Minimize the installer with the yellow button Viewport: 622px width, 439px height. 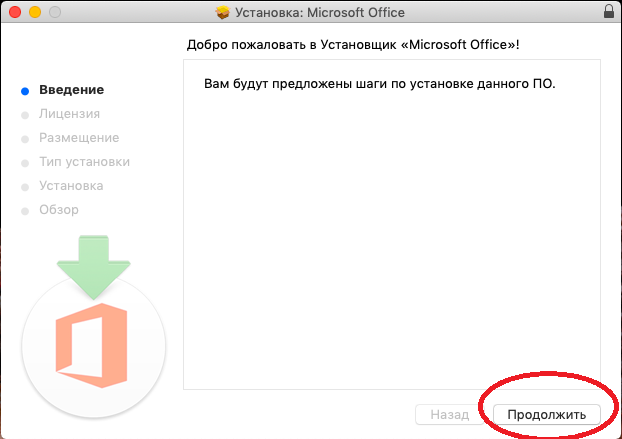35,12
